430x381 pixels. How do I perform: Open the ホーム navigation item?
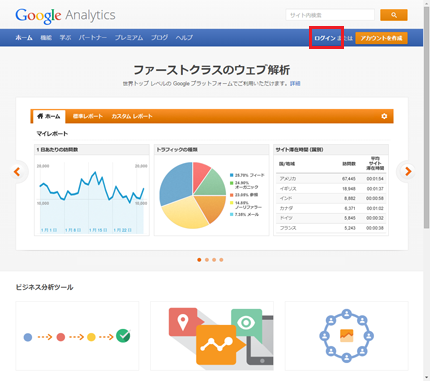click(24, 38)
